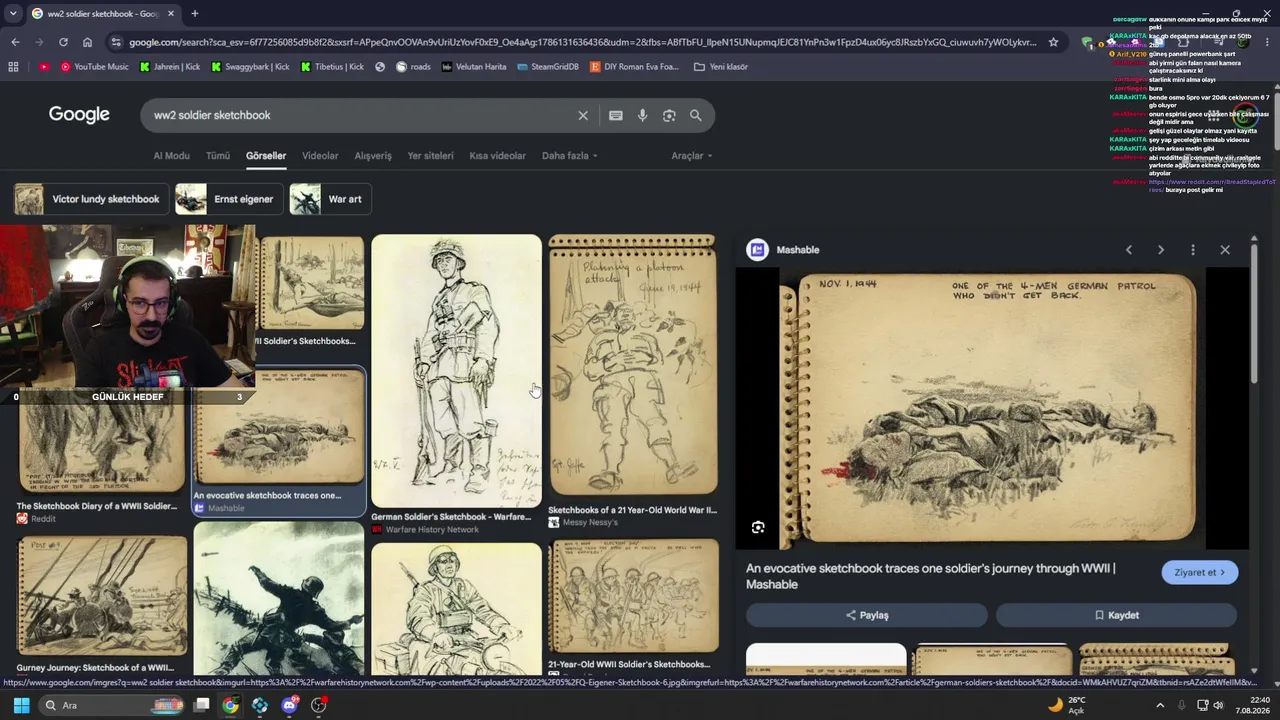Open the preview title link to Mashable
Image resolution: width=1280 pixels, height=720 pixels.
click(930, 576)
